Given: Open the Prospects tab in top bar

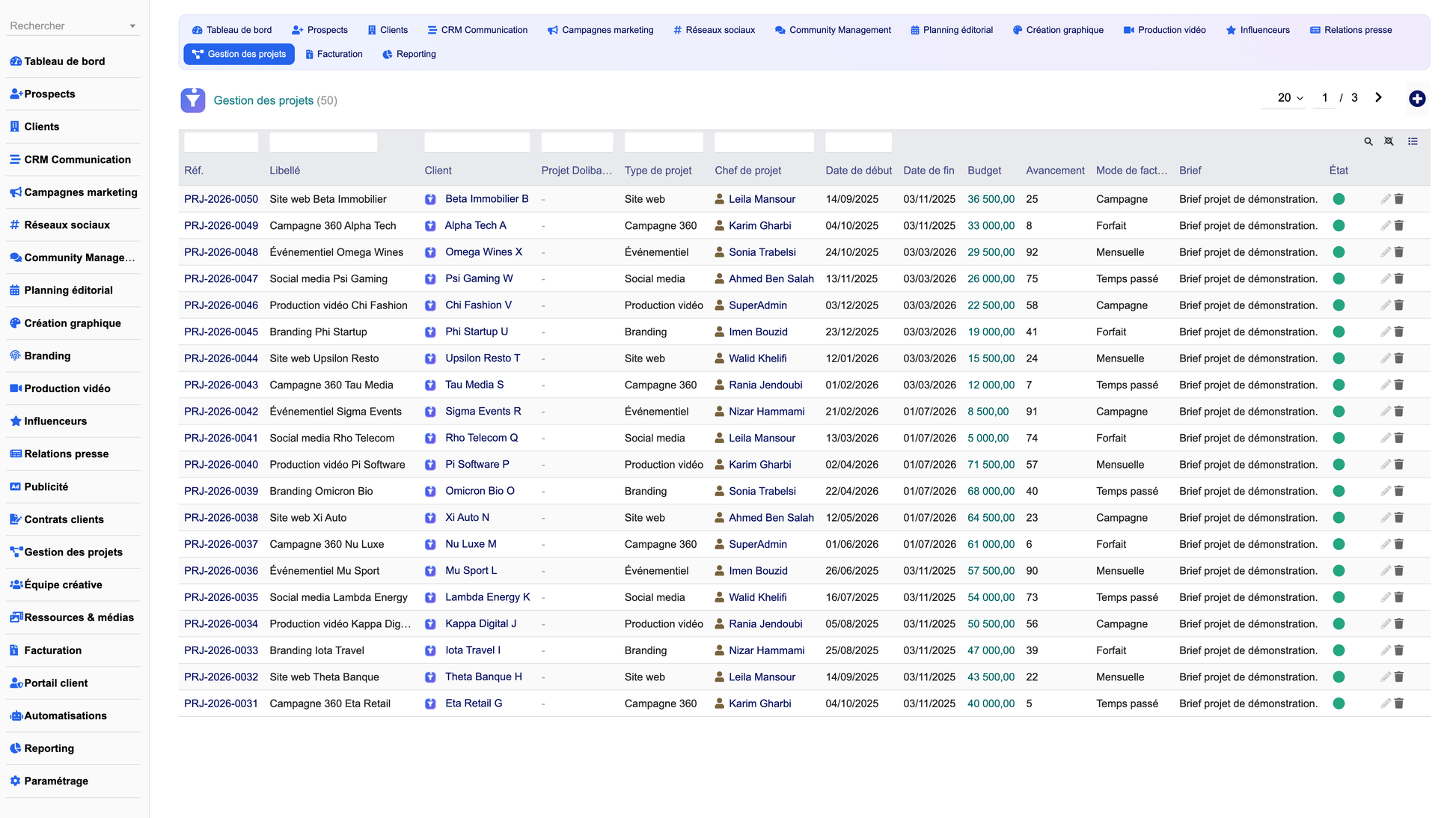Looking at the screenshot, I should click(320, 30).
